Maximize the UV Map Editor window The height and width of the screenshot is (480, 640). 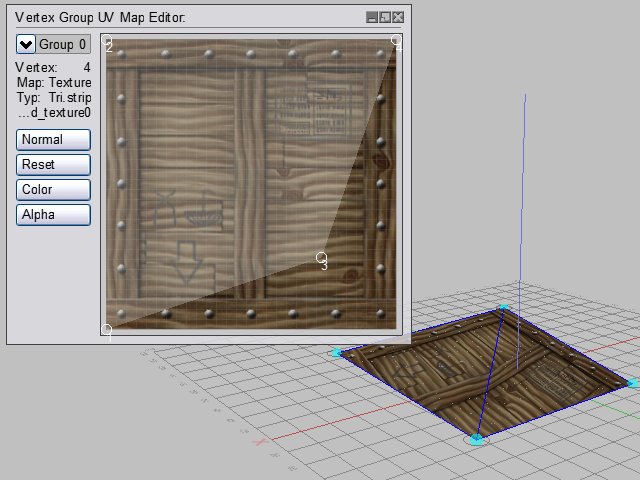385,17
